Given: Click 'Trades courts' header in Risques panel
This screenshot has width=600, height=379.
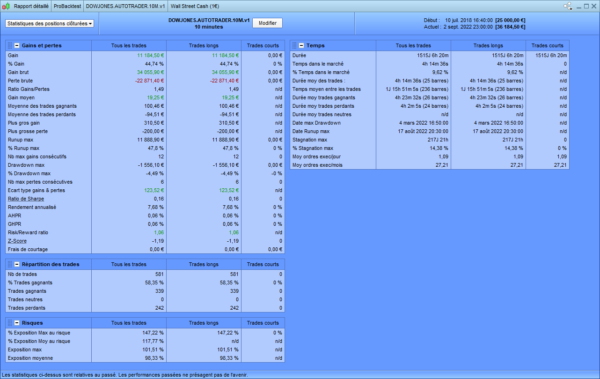Looking at the screenshot, I should coord(263,323).
